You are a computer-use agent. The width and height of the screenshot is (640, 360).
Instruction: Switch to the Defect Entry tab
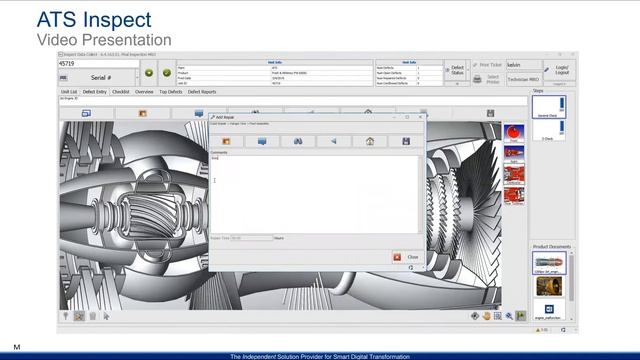click(x=94, y=92)
